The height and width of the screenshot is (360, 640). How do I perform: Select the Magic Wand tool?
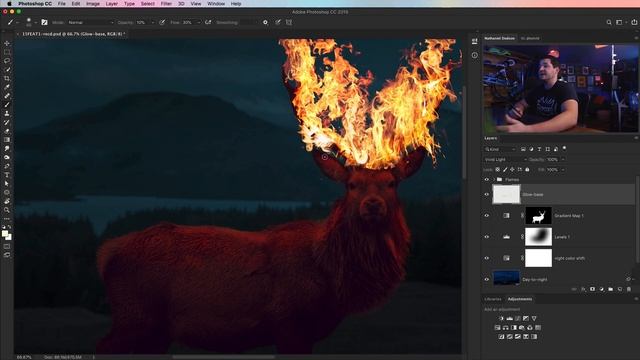pos(7,69)
